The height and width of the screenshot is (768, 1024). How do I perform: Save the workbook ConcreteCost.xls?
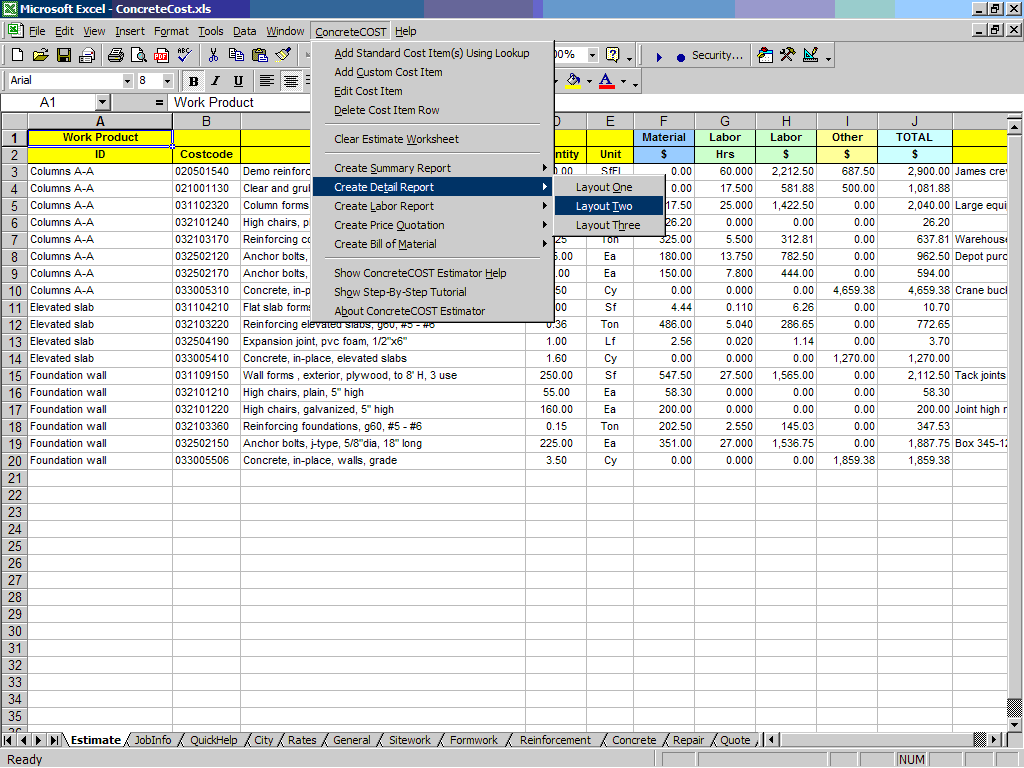[62, 55]
